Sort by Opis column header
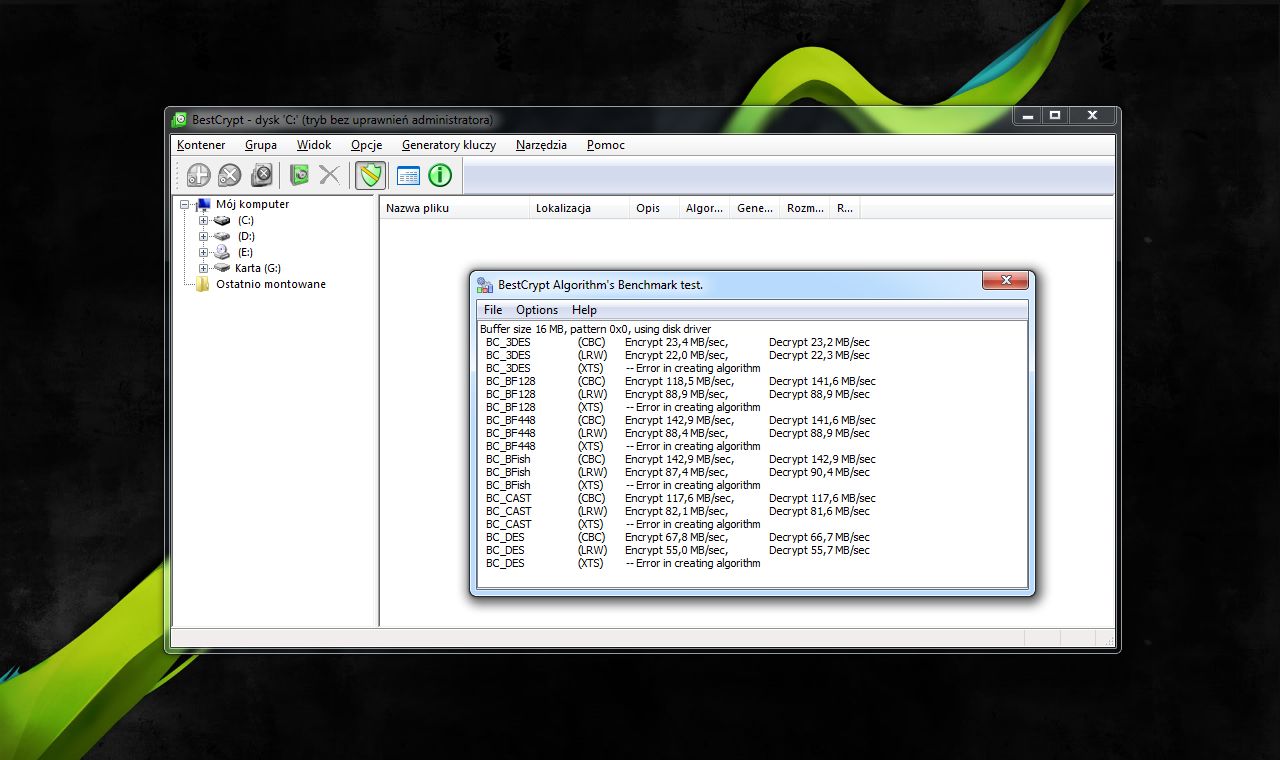 (x=654, y=208)
